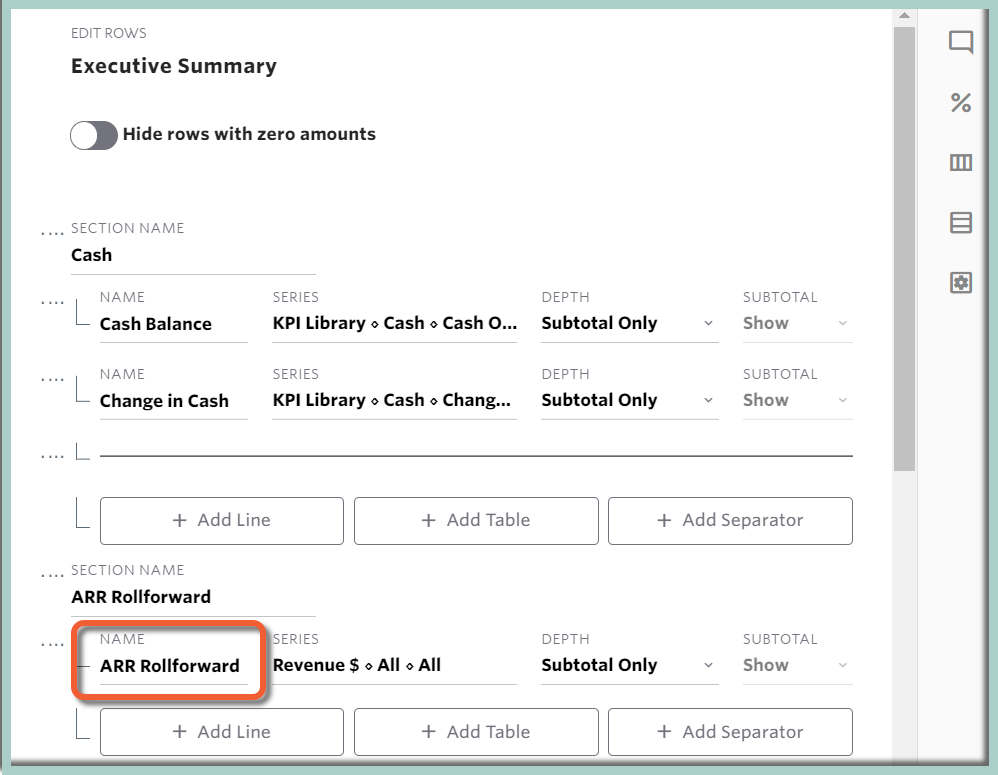998x775 pixels.
Task: Enable Hide rows with zero amounts
Action: pyautogui.click(x=93, y=133)
